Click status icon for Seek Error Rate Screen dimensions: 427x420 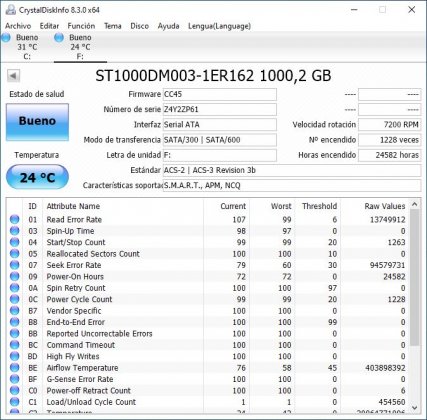tap(14, 265)
